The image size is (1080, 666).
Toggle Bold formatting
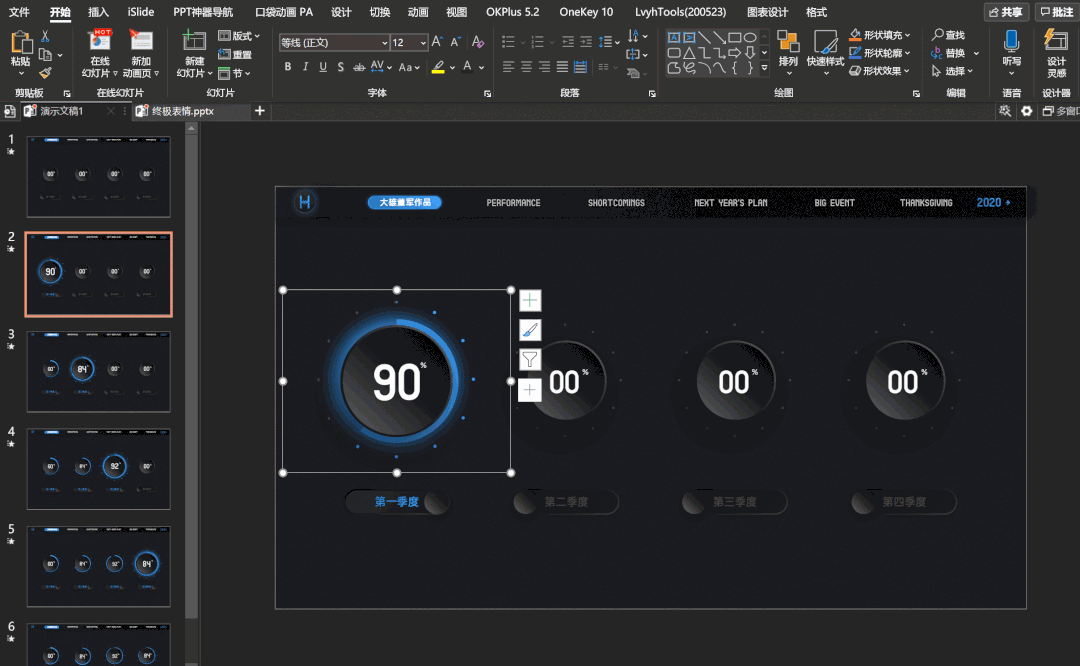click(287, 67)
